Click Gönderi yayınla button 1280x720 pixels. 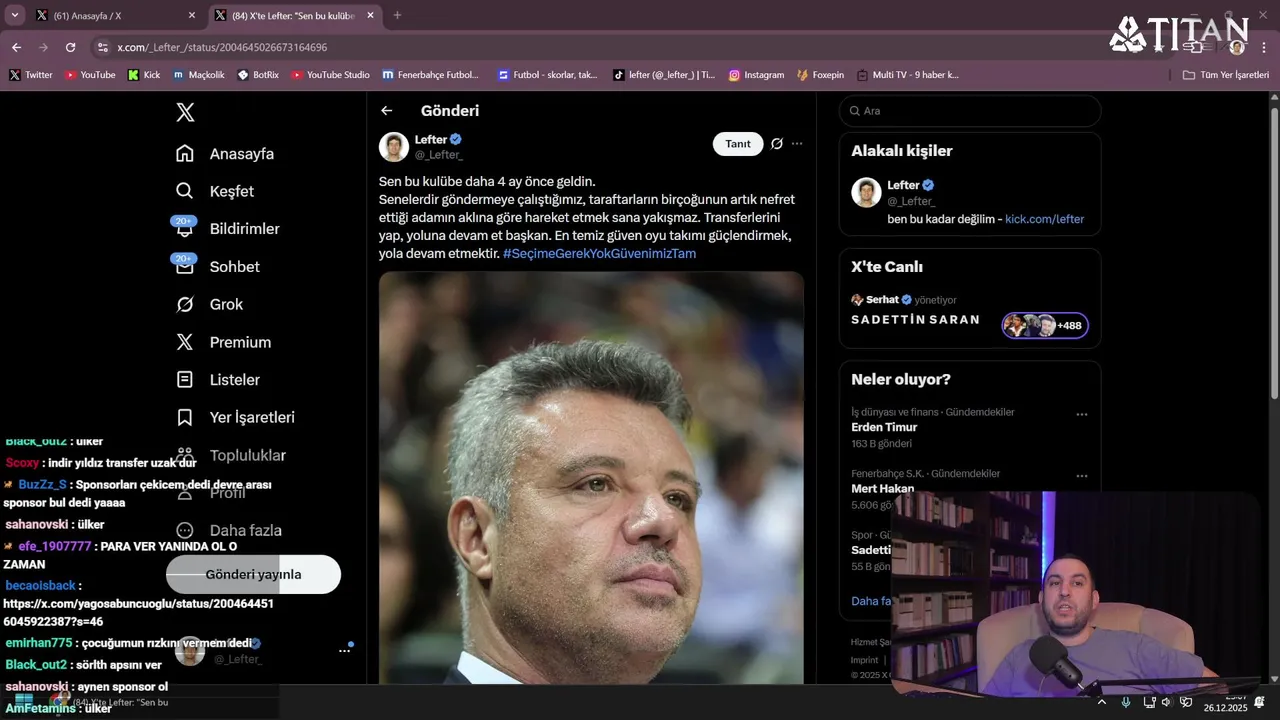(x=253, y=574)
